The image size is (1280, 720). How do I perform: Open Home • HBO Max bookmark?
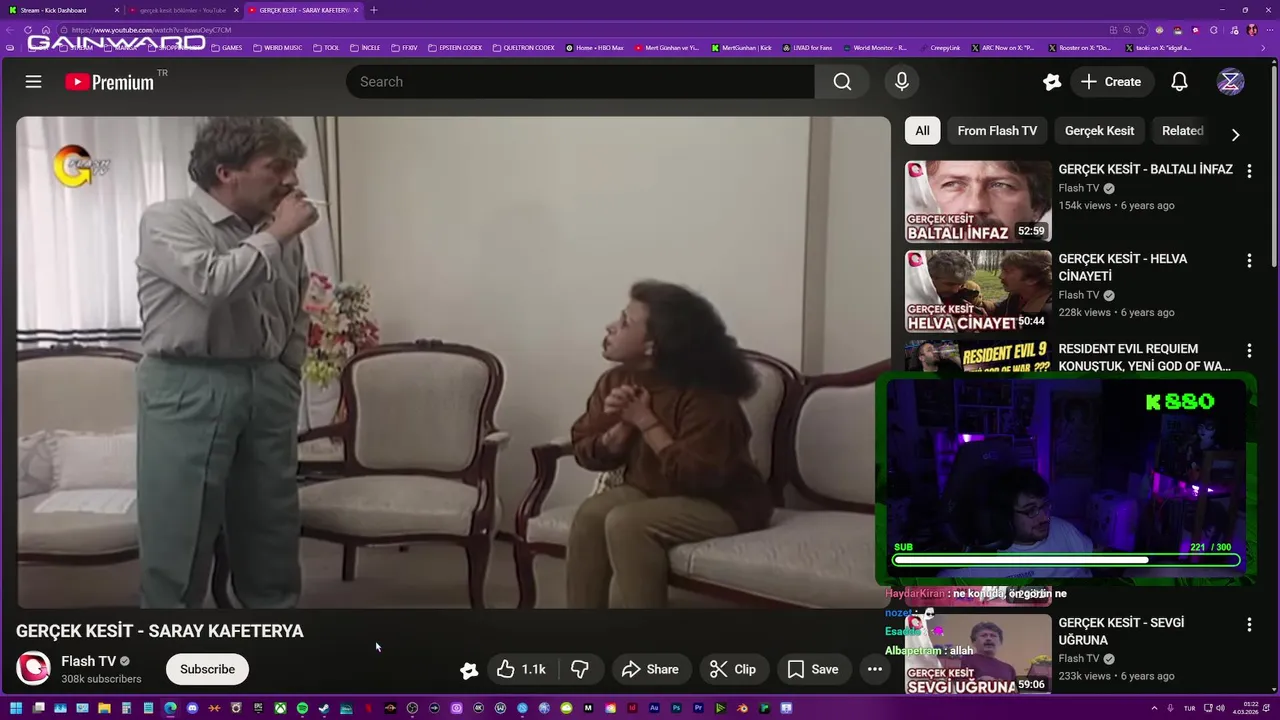point(594,48)
